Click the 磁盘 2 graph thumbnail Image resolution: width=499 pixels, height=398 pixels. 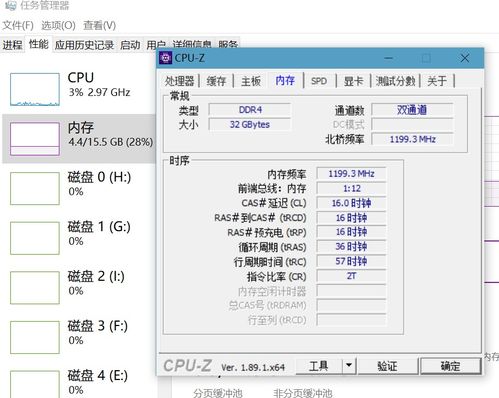(x=35, y=288)
